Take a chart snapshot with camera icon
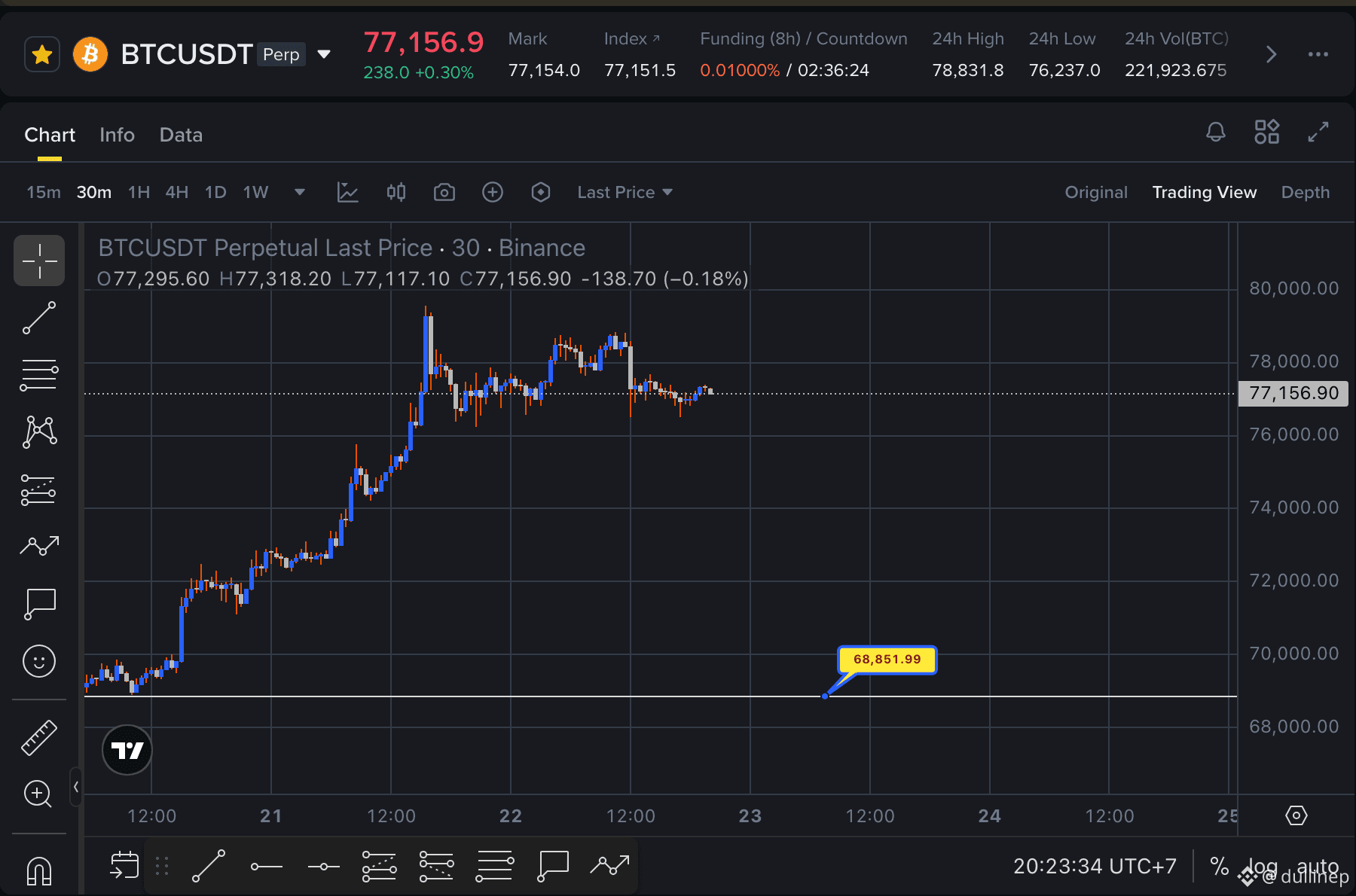The width and height of the screenshot is (1356, 896). click(x=444, y=192)
